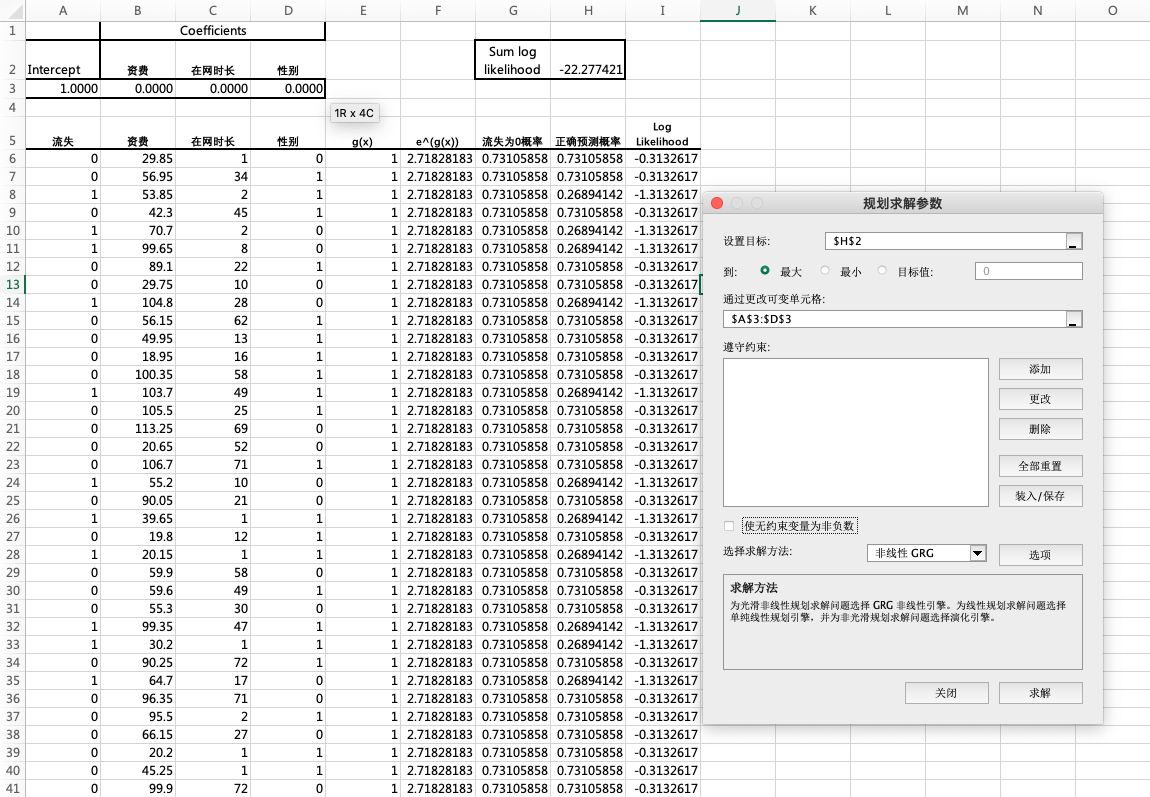Viewport: 1150px width, 797px height.
Task: Click the 正确预测概率 header cell
Action: pos(588,133)
